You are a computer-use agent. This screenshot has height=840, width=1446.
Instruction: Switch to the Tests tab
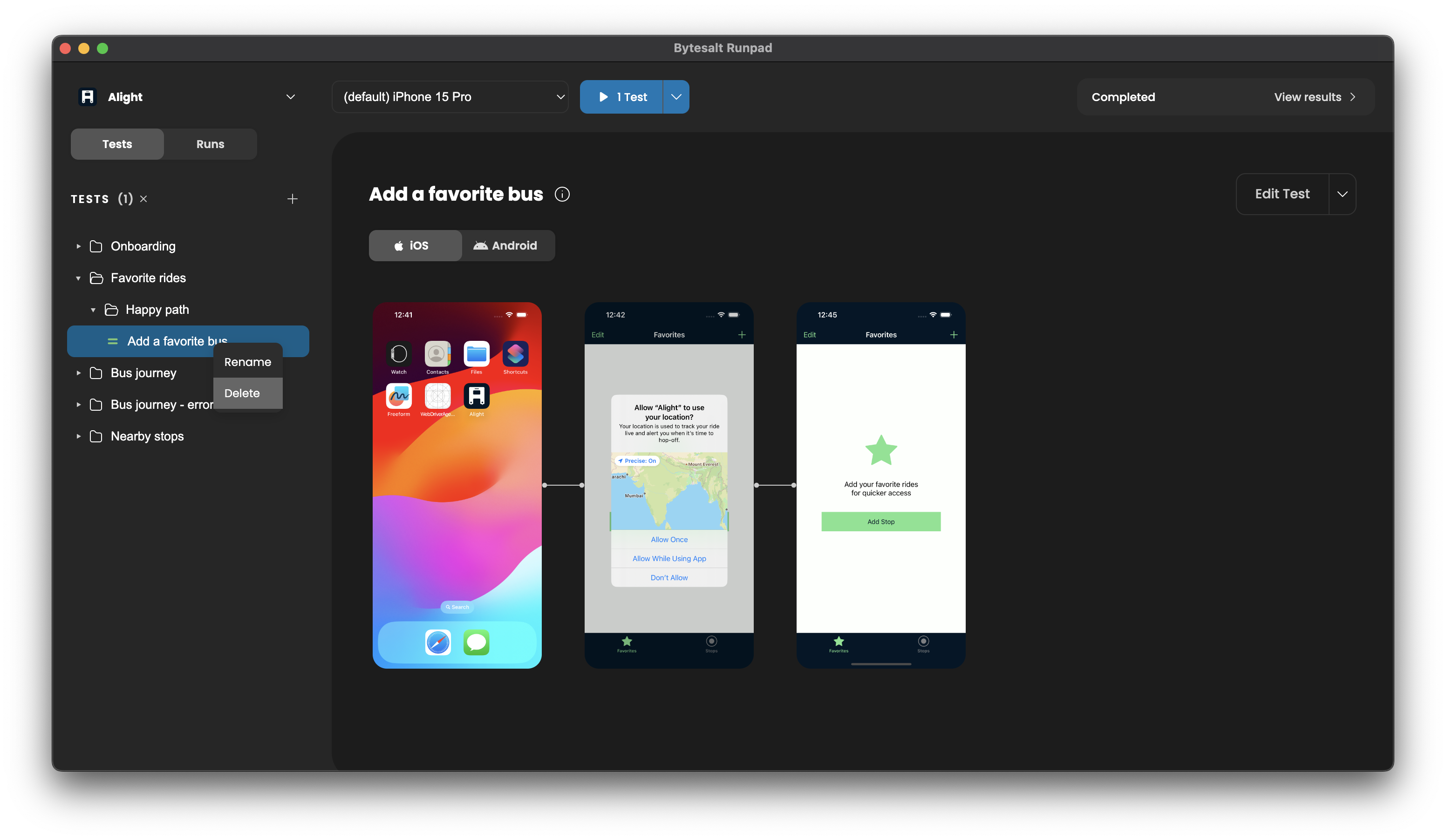(117, 143)
